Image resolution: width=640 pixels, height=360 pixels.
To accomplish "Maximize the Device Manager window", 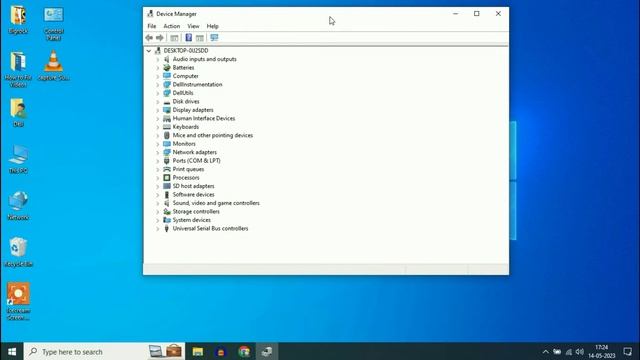I will [x=477, y=13].
